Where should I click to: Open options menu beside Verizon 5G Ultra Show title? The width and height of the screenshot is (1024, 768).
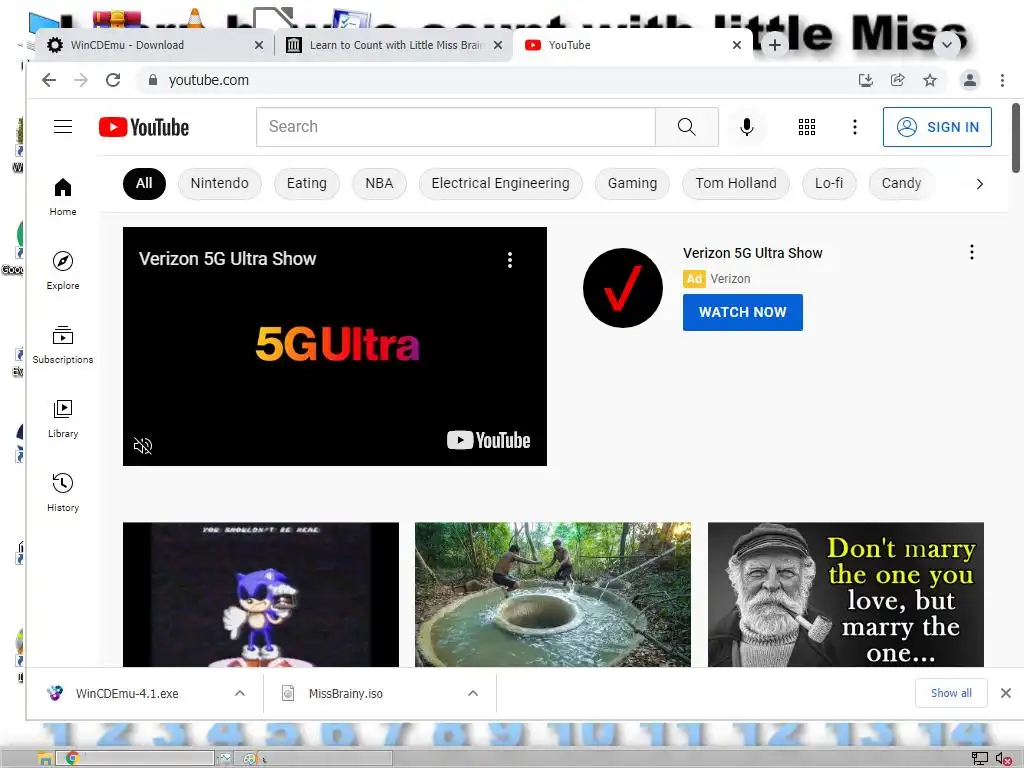coord(972,252)
